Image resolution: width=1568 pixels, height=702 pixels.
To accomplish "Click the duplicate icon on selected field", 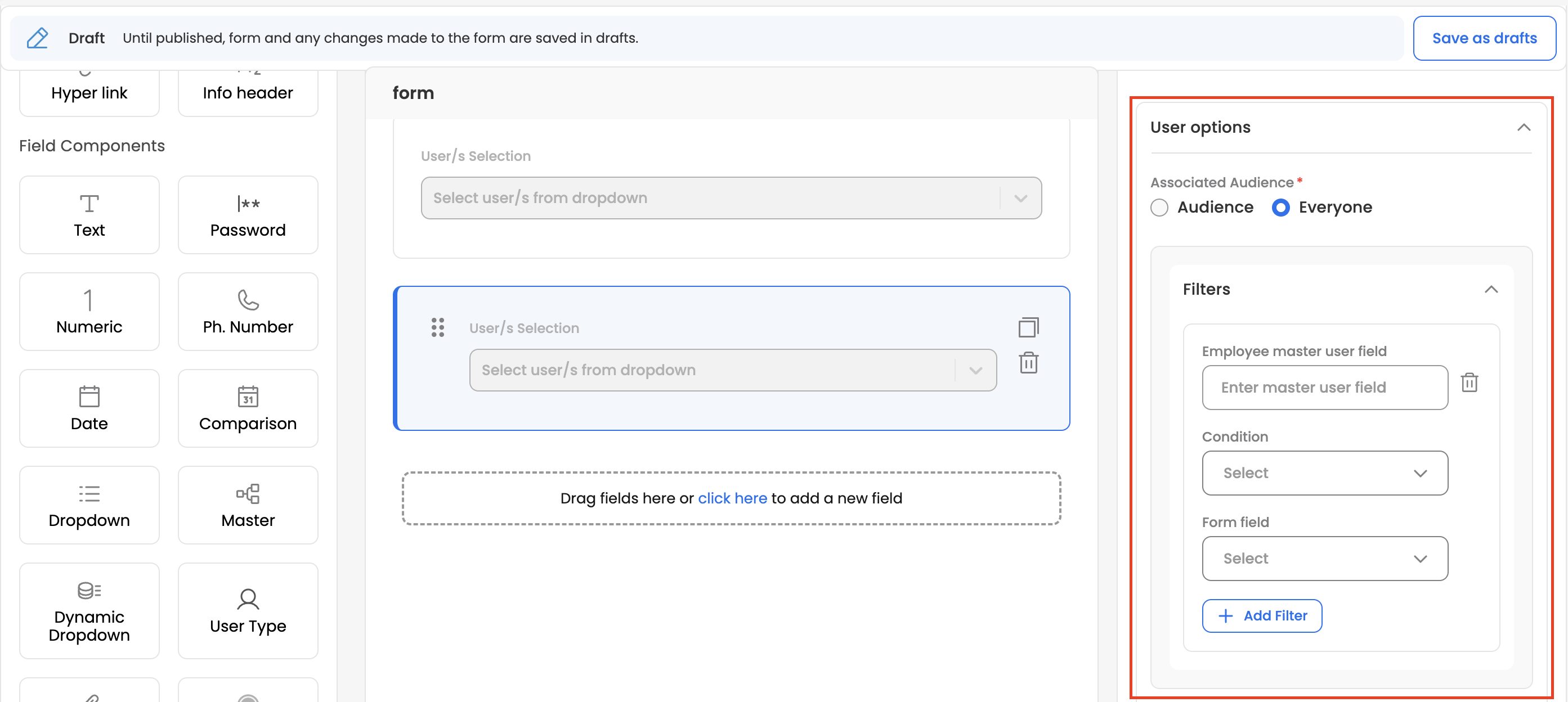I will [x=1028, y=328].
